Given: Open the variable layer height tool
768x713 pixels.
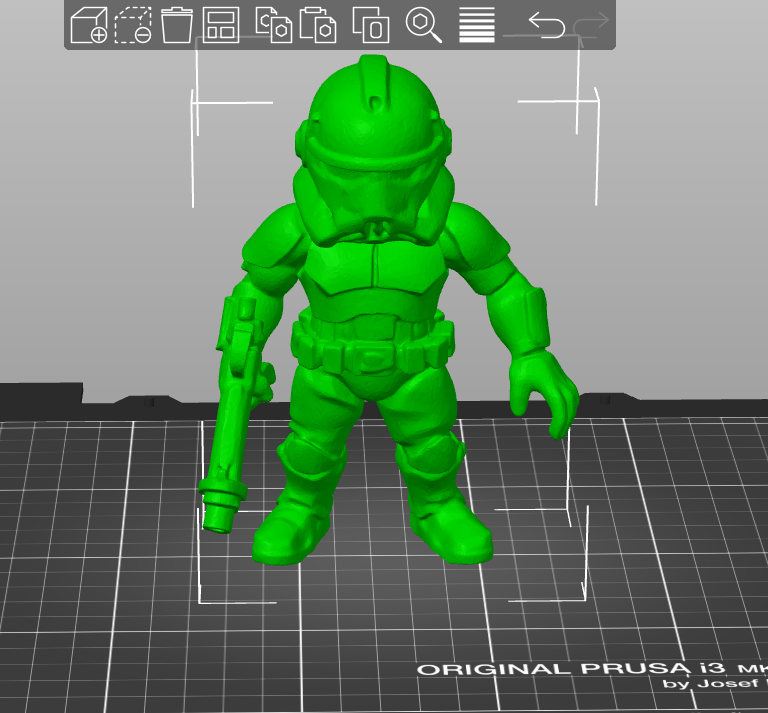Looking at the screenshot, I should pos(477,25).
